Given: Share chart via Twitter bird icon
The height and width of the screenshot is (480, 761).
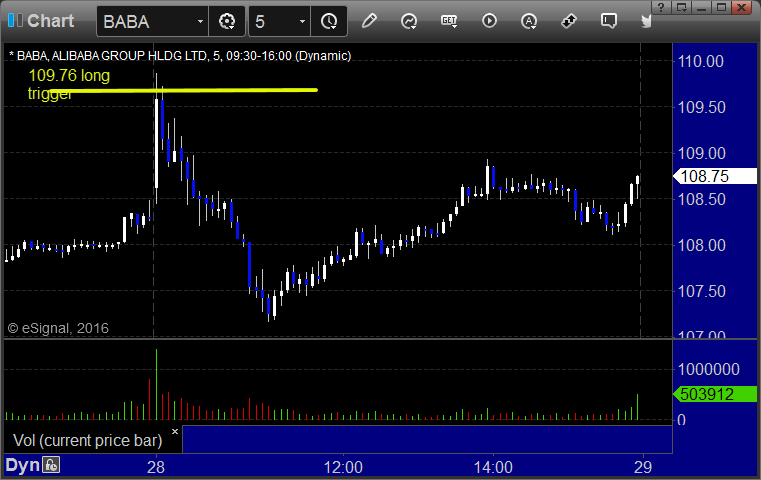Looking at the screenshot, I should 646,21.
